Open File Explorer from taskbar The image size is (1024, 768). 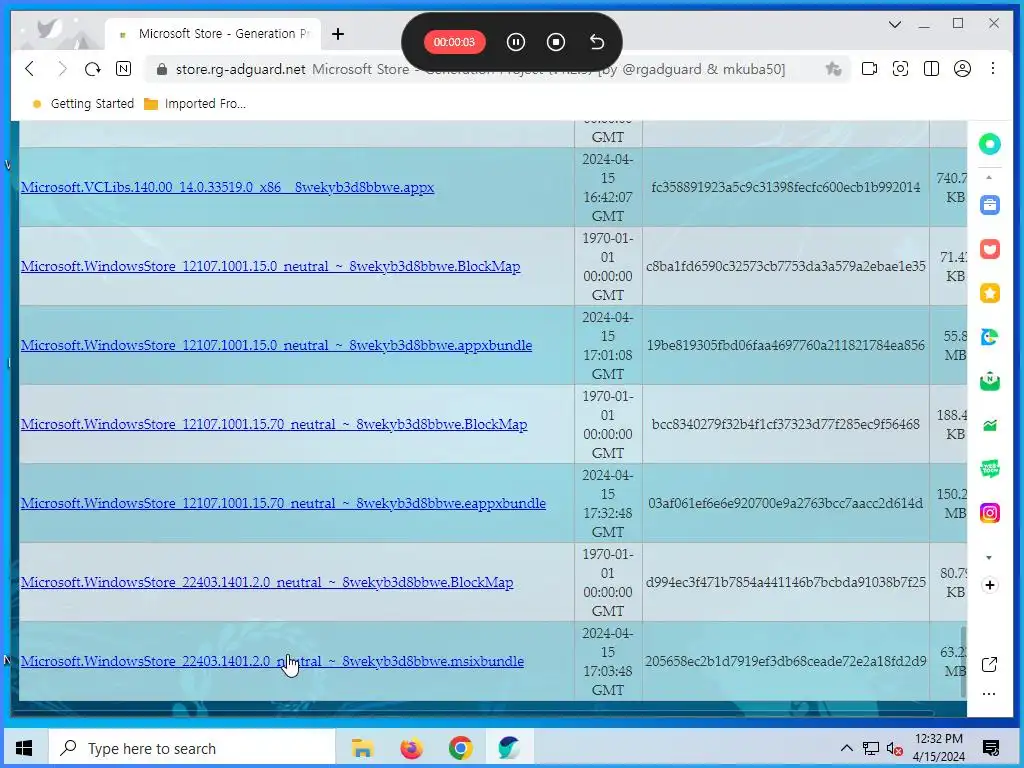362,748
